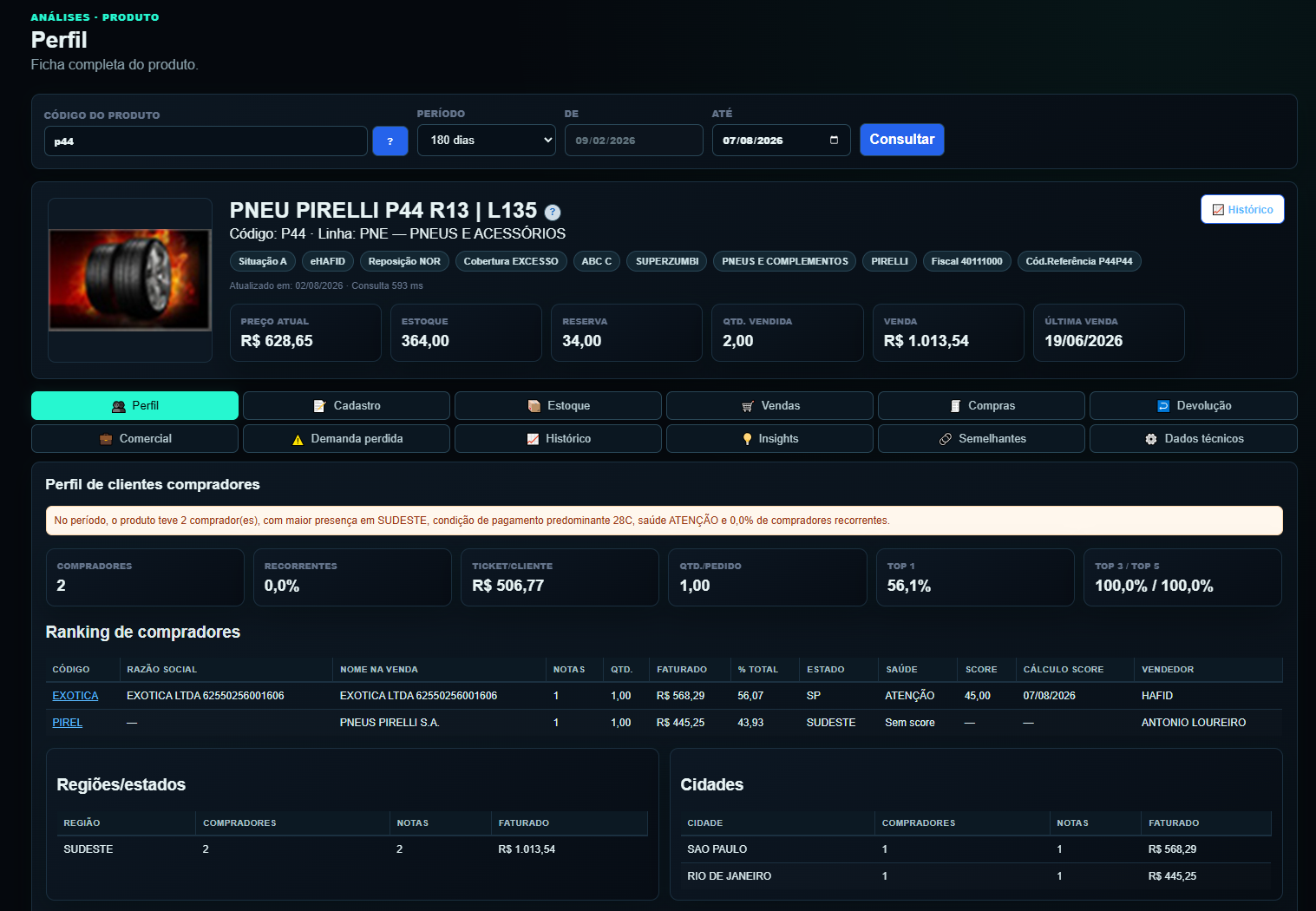Screen dimensions: 1316x911
Task: Open the Comercial tab with briefcase icon
Action: click(x=134, y=439)
